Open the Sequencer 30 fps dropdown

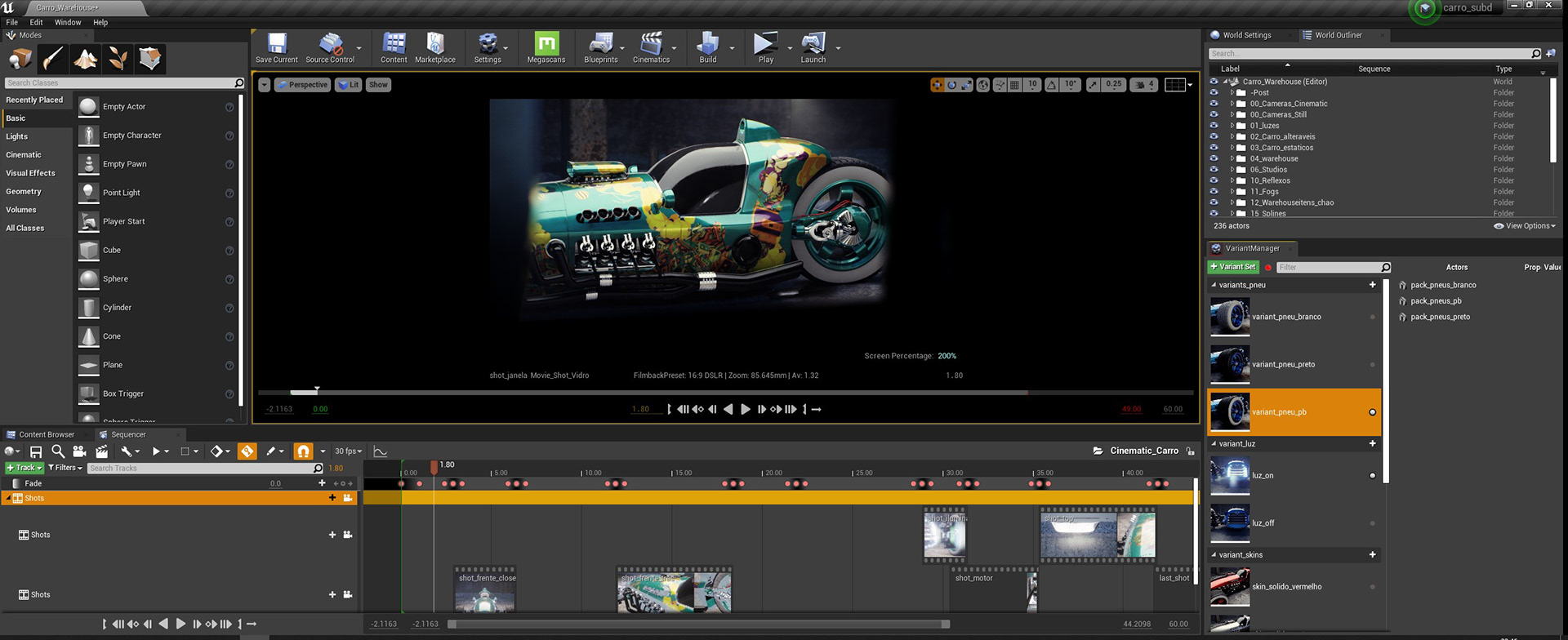click(348, 451)
